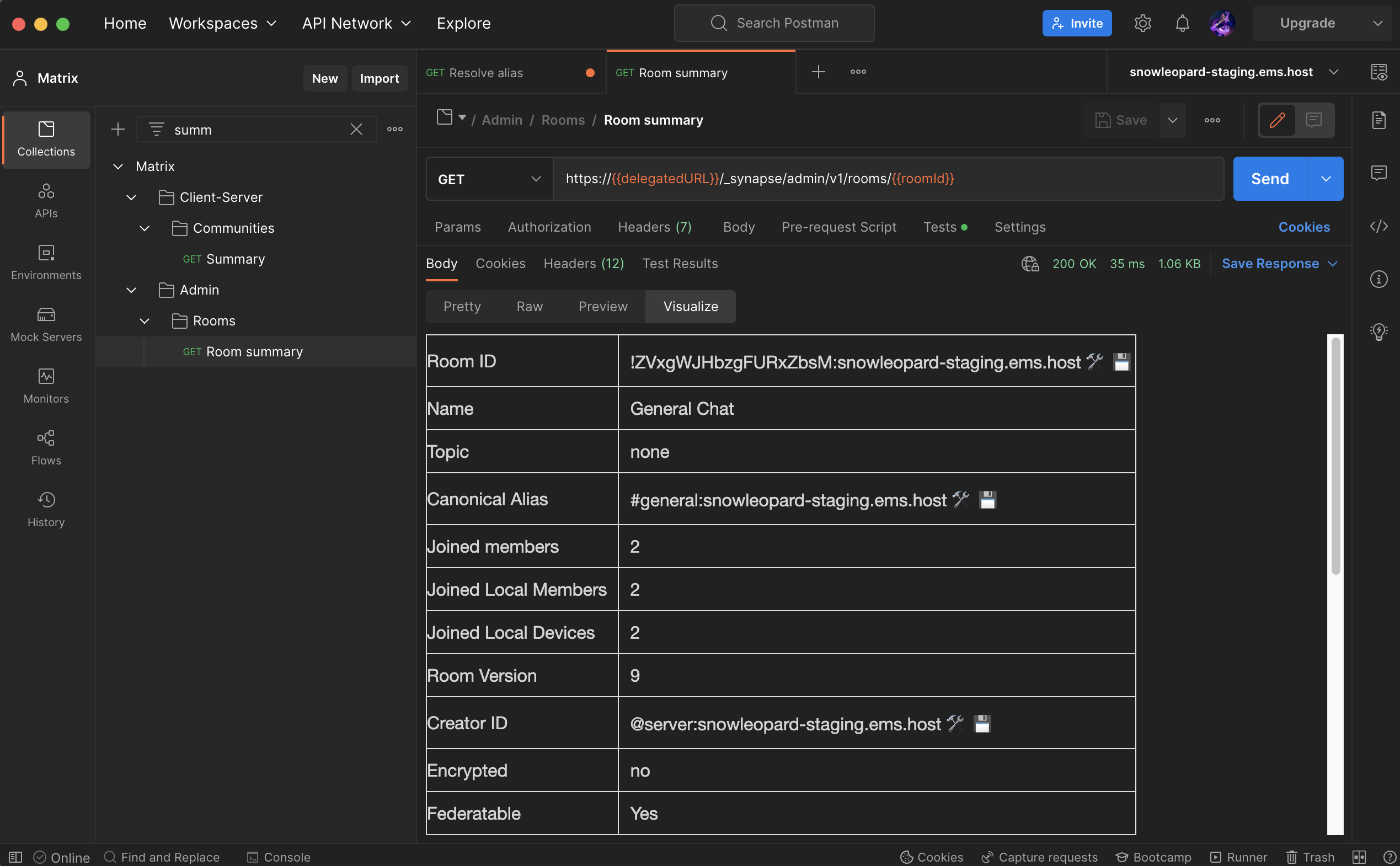Open the Pre-request Script tab

point(839,227)
